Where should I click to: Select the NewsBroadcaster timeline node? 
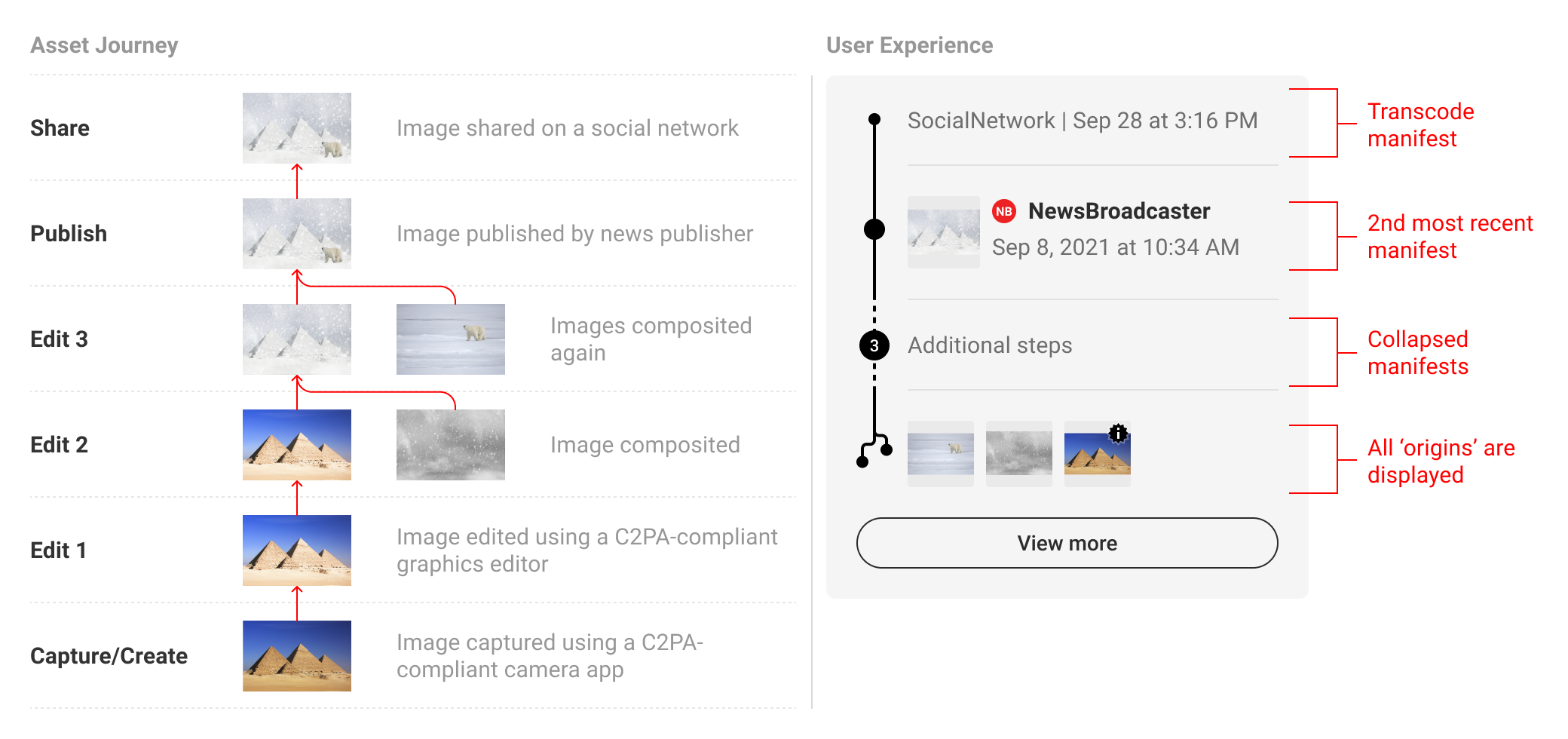tap(874, 228)
